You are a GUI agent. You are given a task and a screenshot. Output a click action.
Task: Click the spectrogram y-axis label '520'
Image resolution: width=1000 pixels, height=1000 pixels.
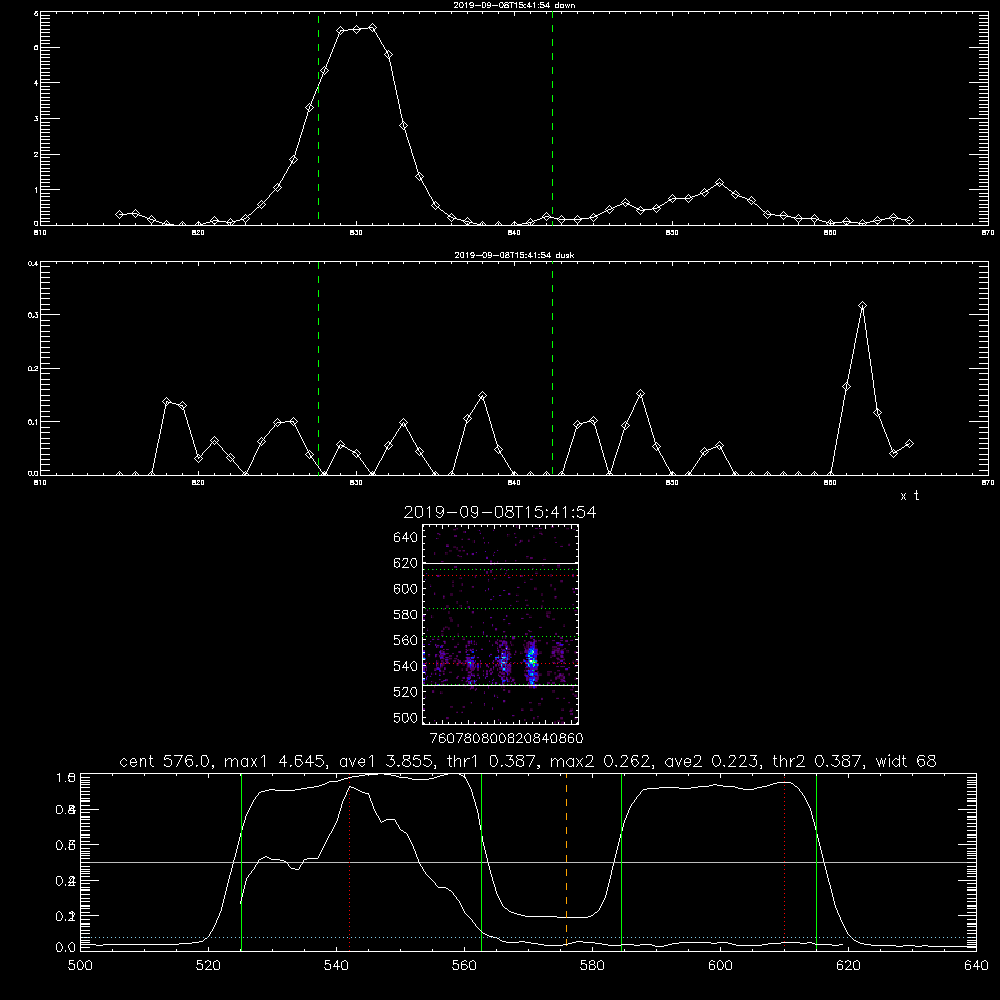click(406, 692)
